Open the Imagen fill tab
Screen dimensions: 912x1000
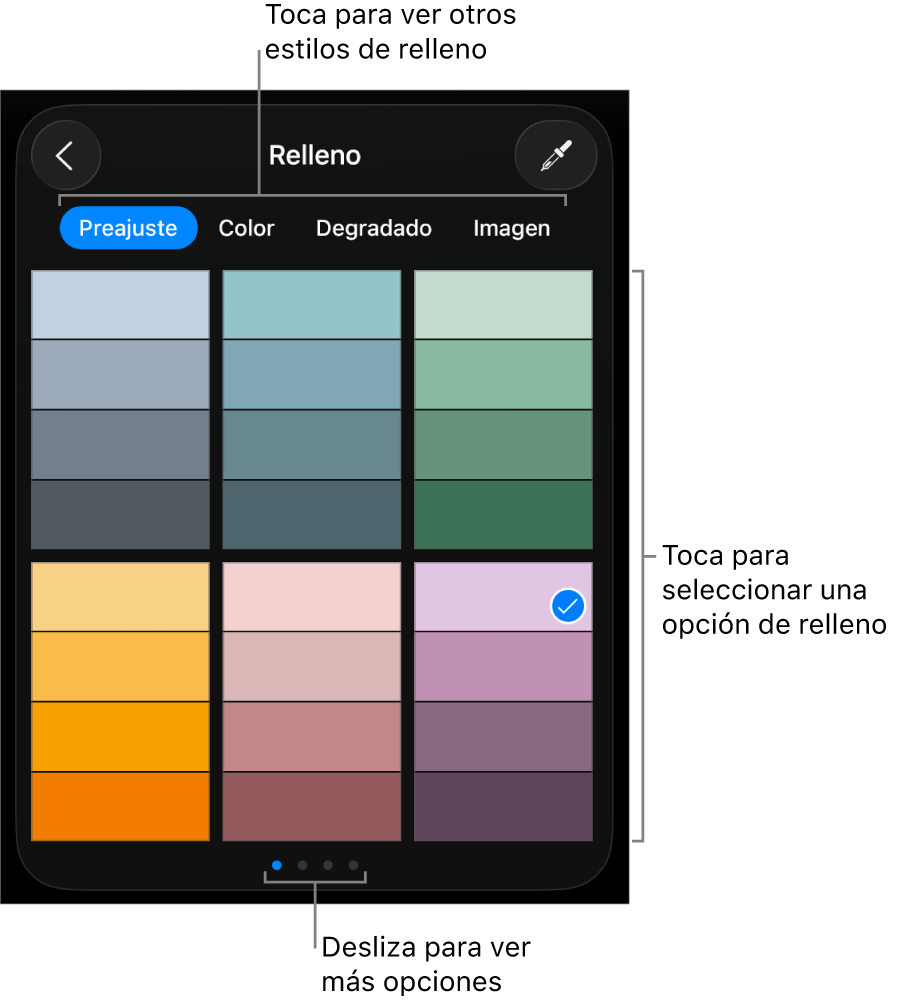pyautogui.click(x=511, y=228)
